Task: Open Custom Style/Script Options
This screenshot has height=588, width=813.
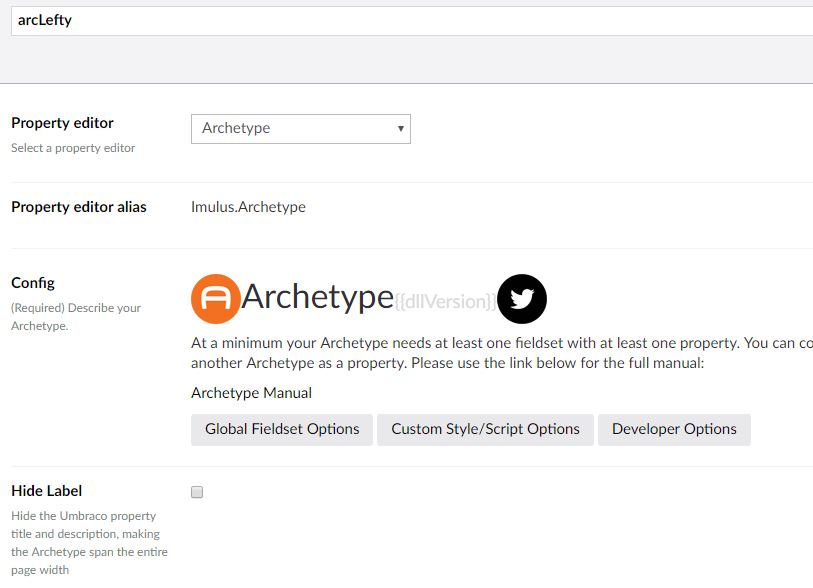Action: (485, 429)
